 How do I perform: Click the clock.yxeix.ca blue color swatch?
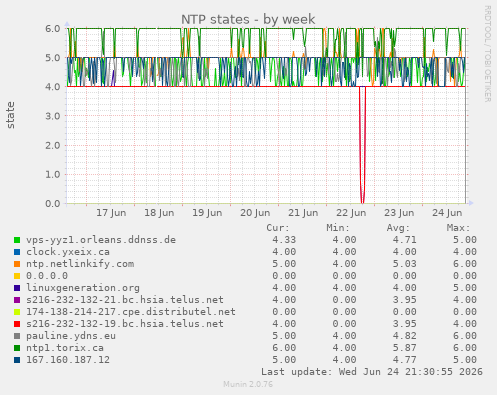pyautogui.click(x=17, y=252)
